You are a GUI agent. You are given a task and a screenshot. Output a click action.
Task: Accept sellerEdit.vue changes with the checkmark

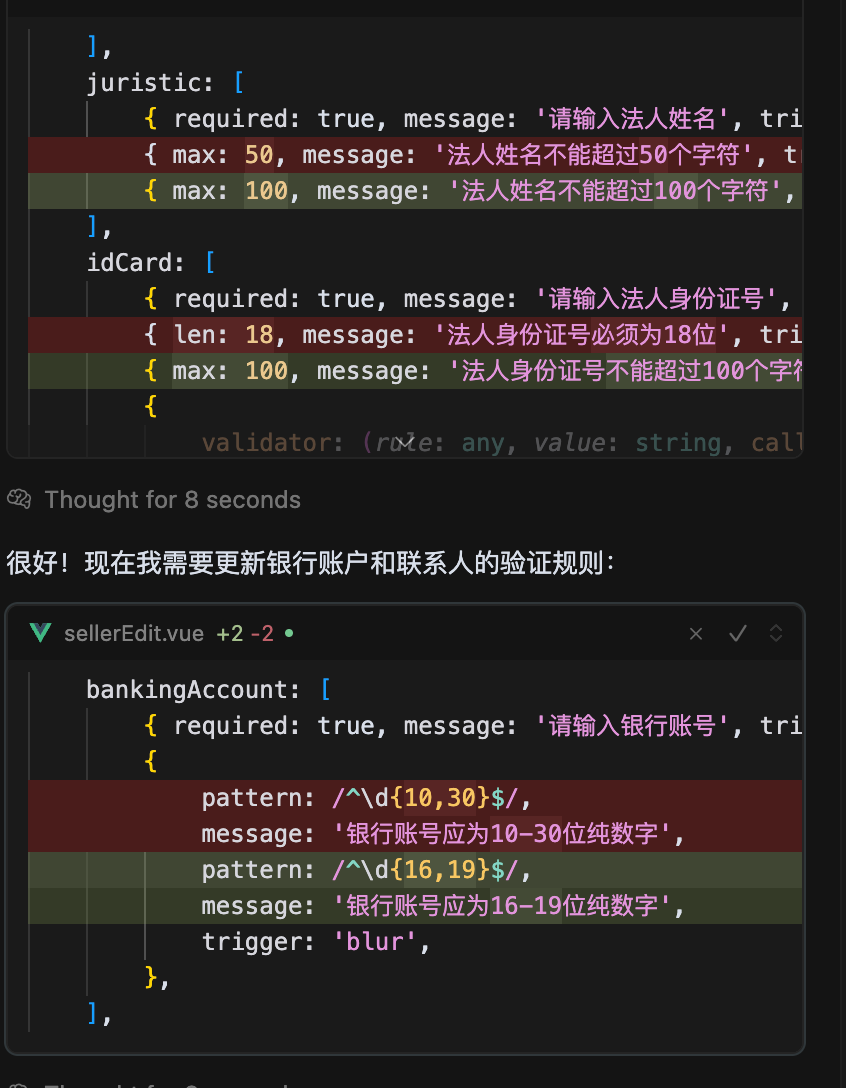737,634
